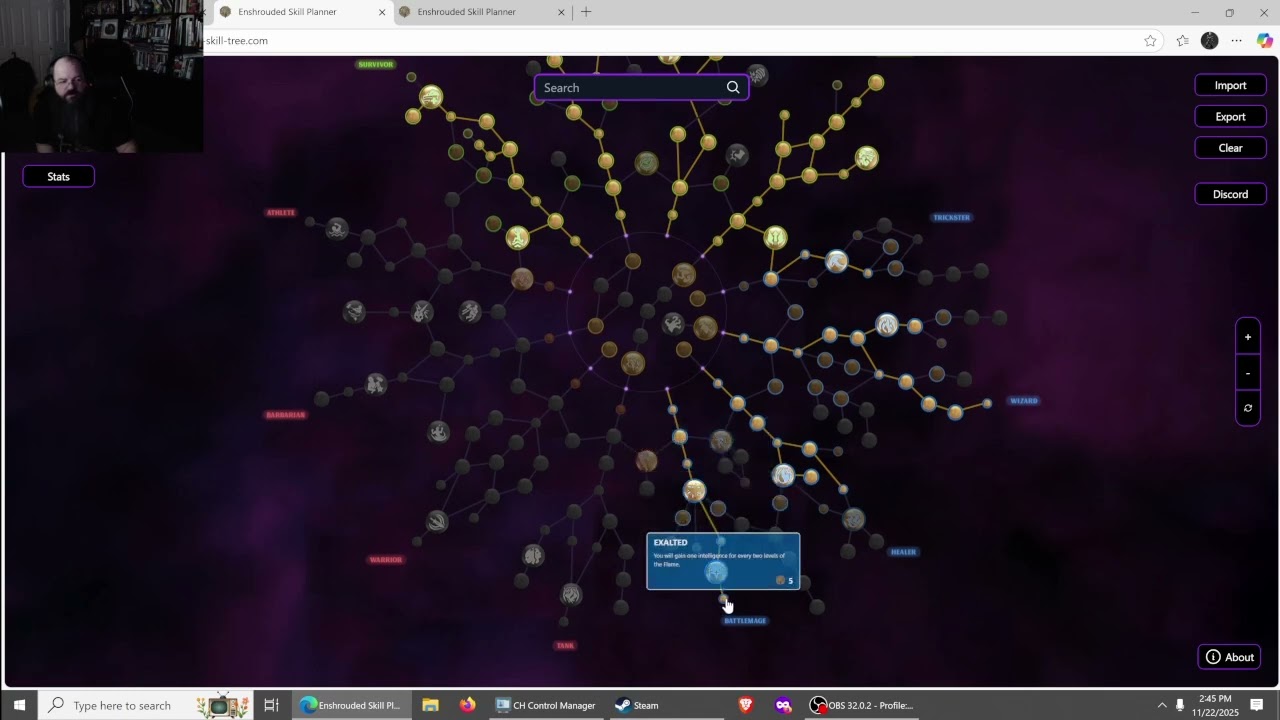Open Brave browser from the taskbar

click(x=745, y=705)
